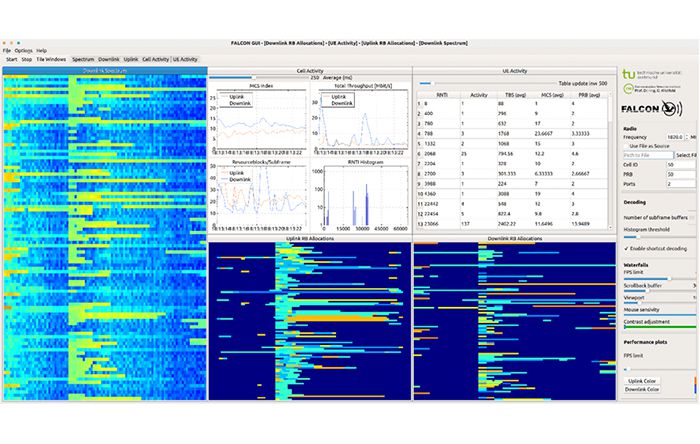700x444 pixels.
Task: Click the Start toolbar button
Action: pos(11,60)
